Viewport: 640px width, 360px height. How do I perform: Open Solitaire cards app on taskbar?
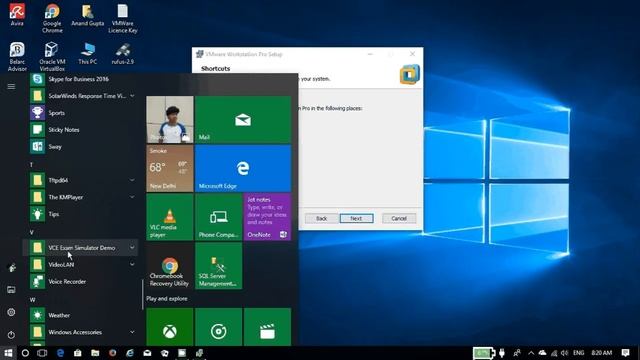(164, 353)
